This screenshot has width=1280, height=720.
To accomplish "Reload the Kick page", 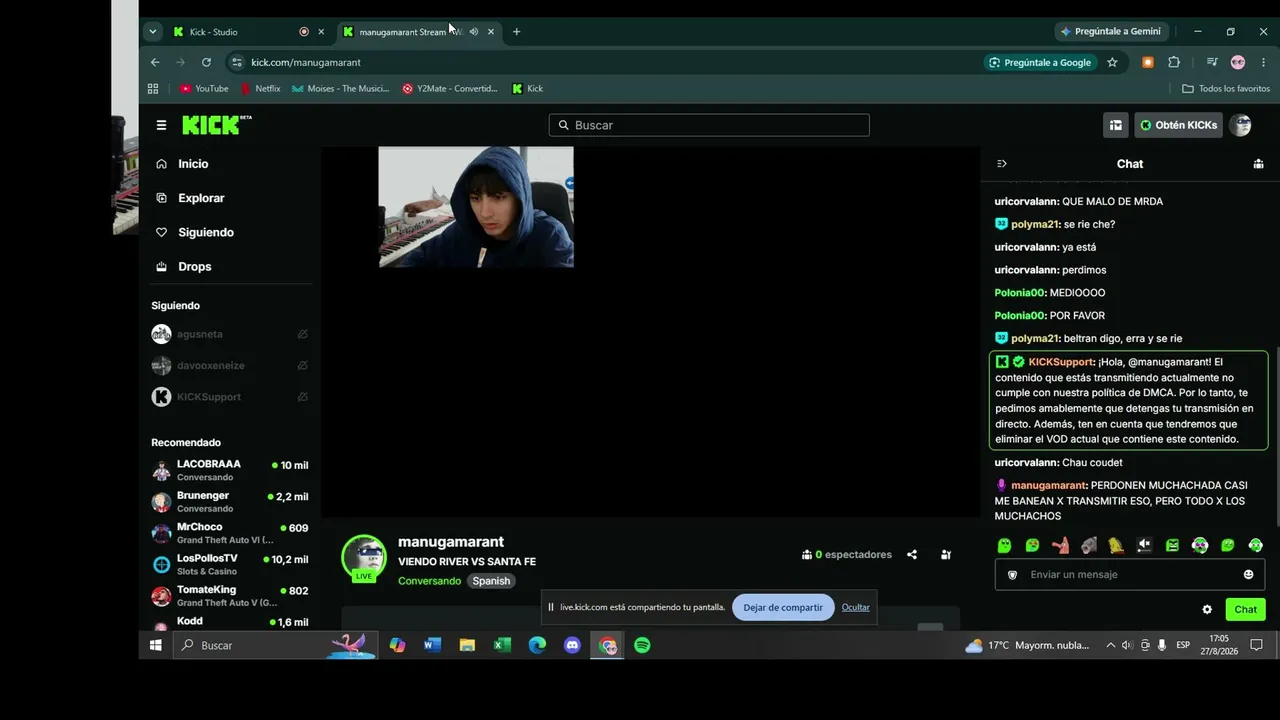I will click(206, 62).
